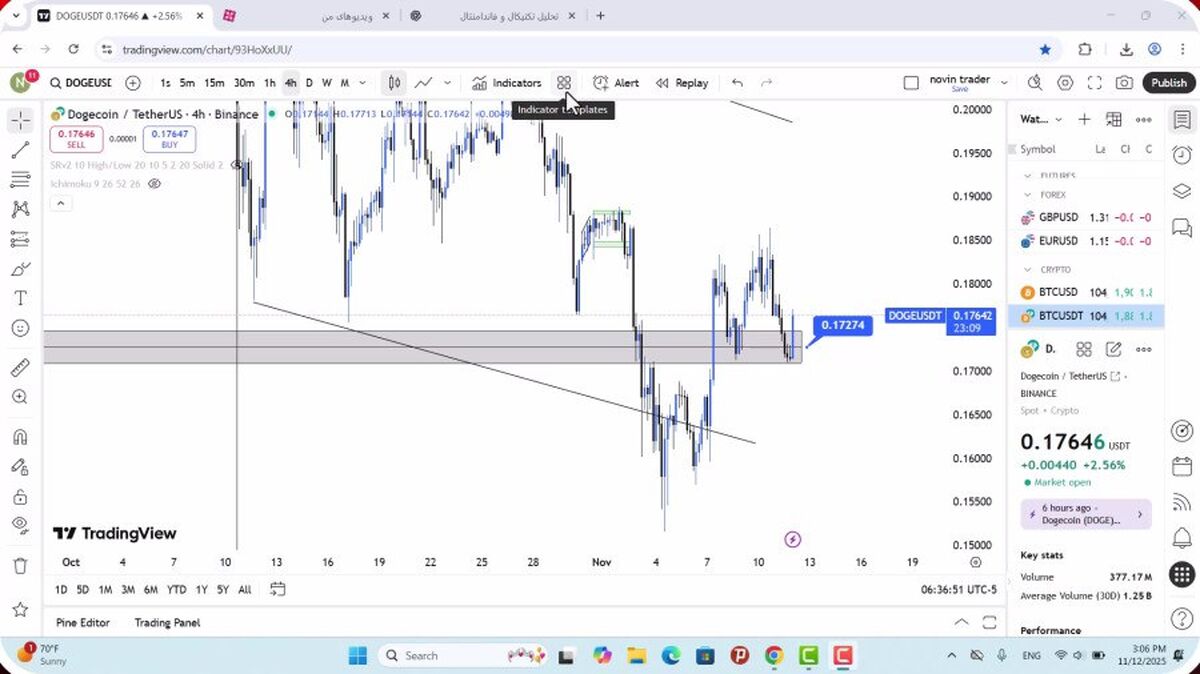The height and width of the screenshot is (674, 1200).
Task: Create an Alert
Action: (616, 83)
